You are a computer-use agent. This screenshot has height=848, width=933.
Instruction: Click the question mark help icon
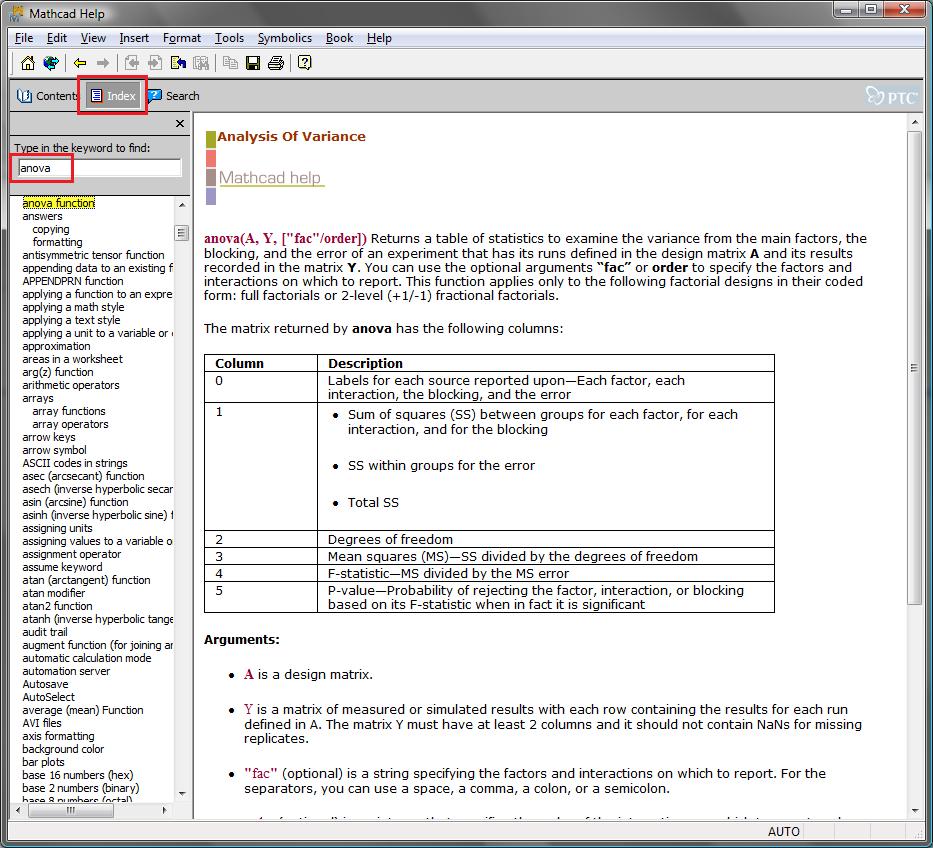(305, 63)
